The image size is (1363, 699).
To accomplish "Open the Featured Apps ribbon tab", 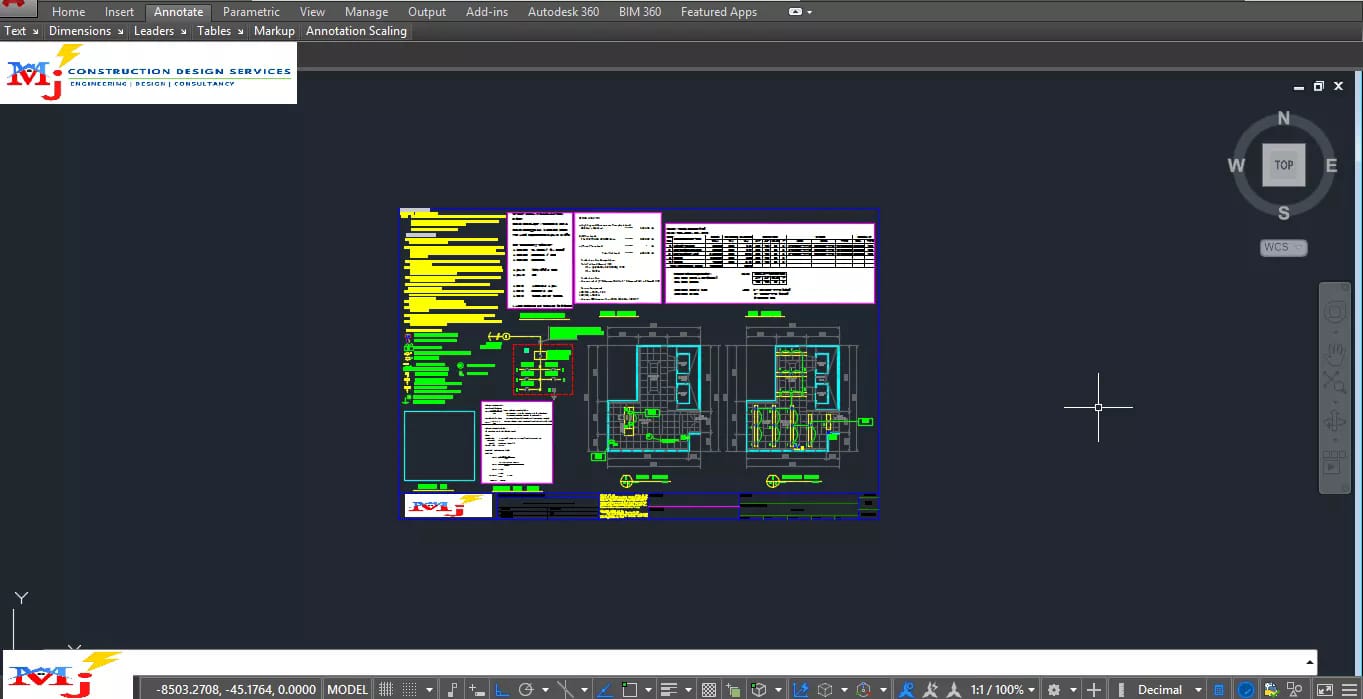I will click(719, 12).
